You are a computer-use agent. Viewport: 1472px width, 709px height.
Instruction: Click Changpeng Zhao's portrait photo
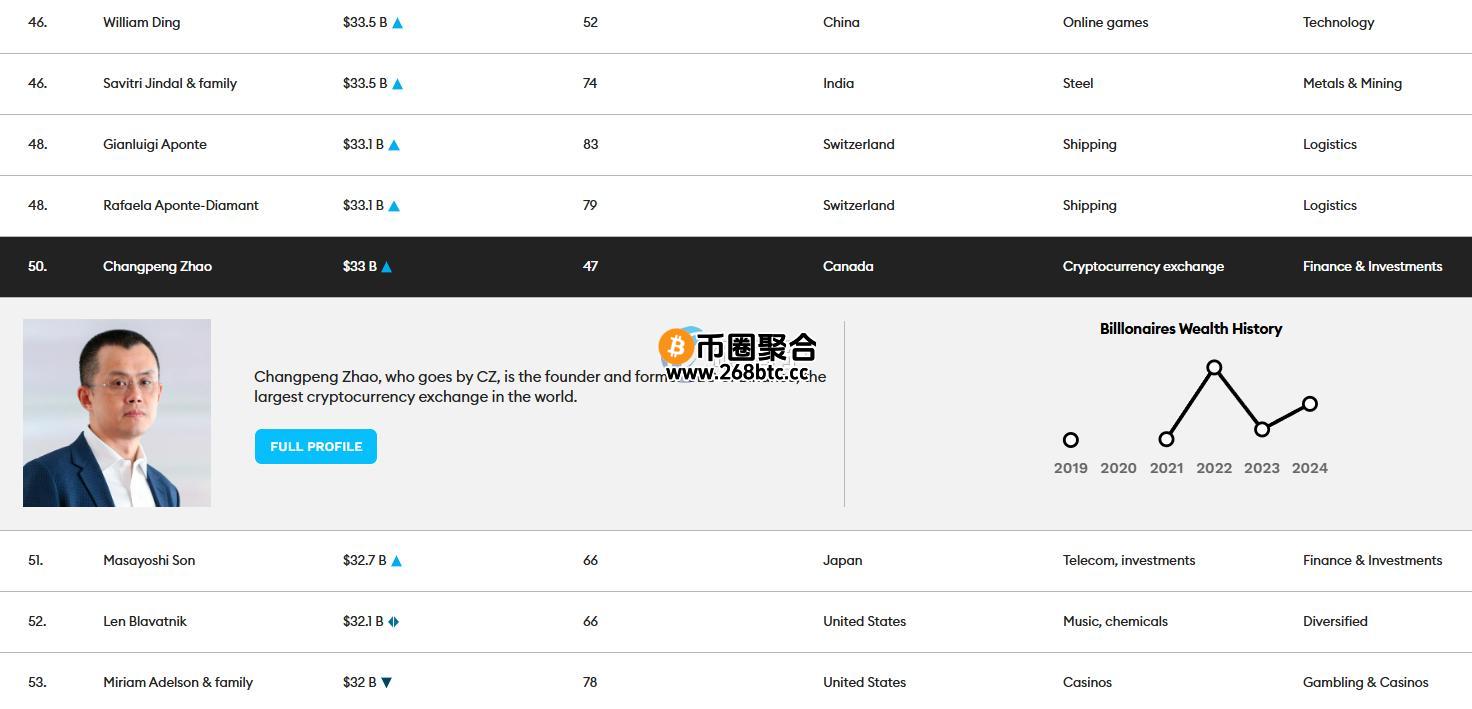pos(117,413)
